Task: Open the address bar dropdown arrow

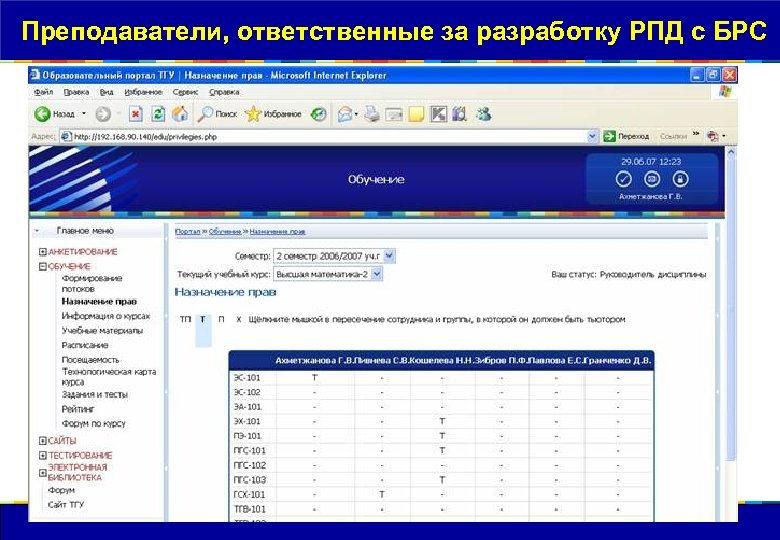Action: tap(592, 136)
